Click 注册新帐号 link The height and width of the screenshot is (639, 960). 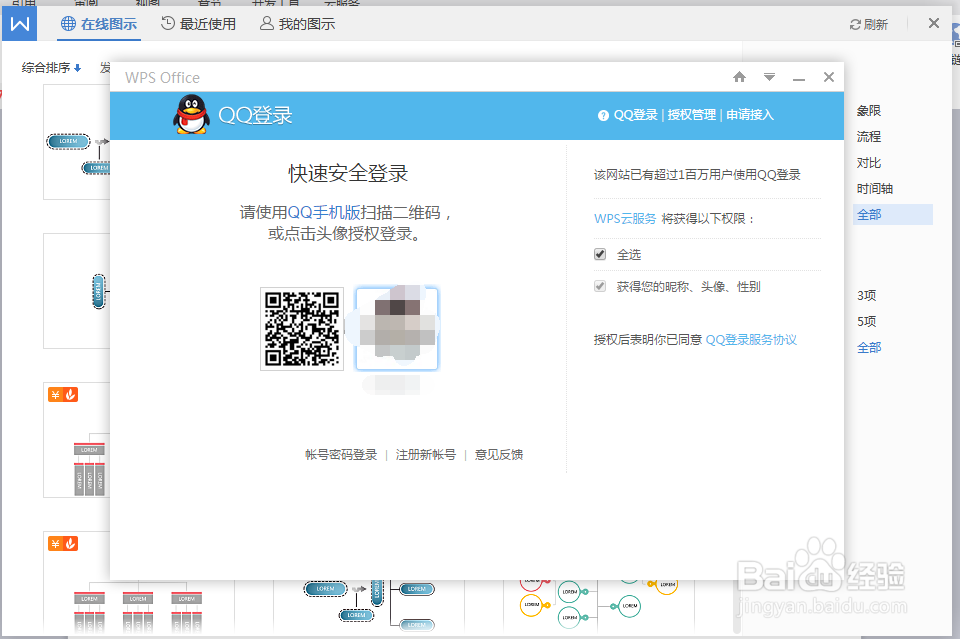coord(426,455)
